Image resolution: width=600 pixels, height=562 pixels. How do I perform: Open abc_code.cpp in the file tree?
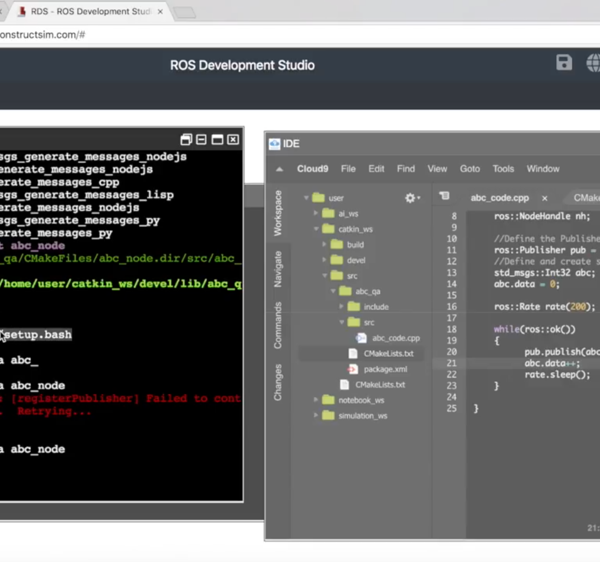click(x=396, y=338)
